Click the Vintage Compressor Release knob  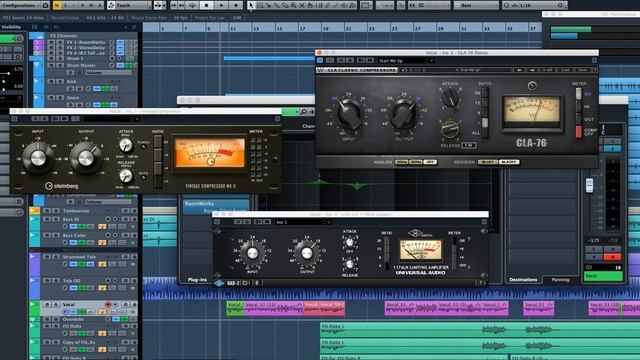point(126,176)
